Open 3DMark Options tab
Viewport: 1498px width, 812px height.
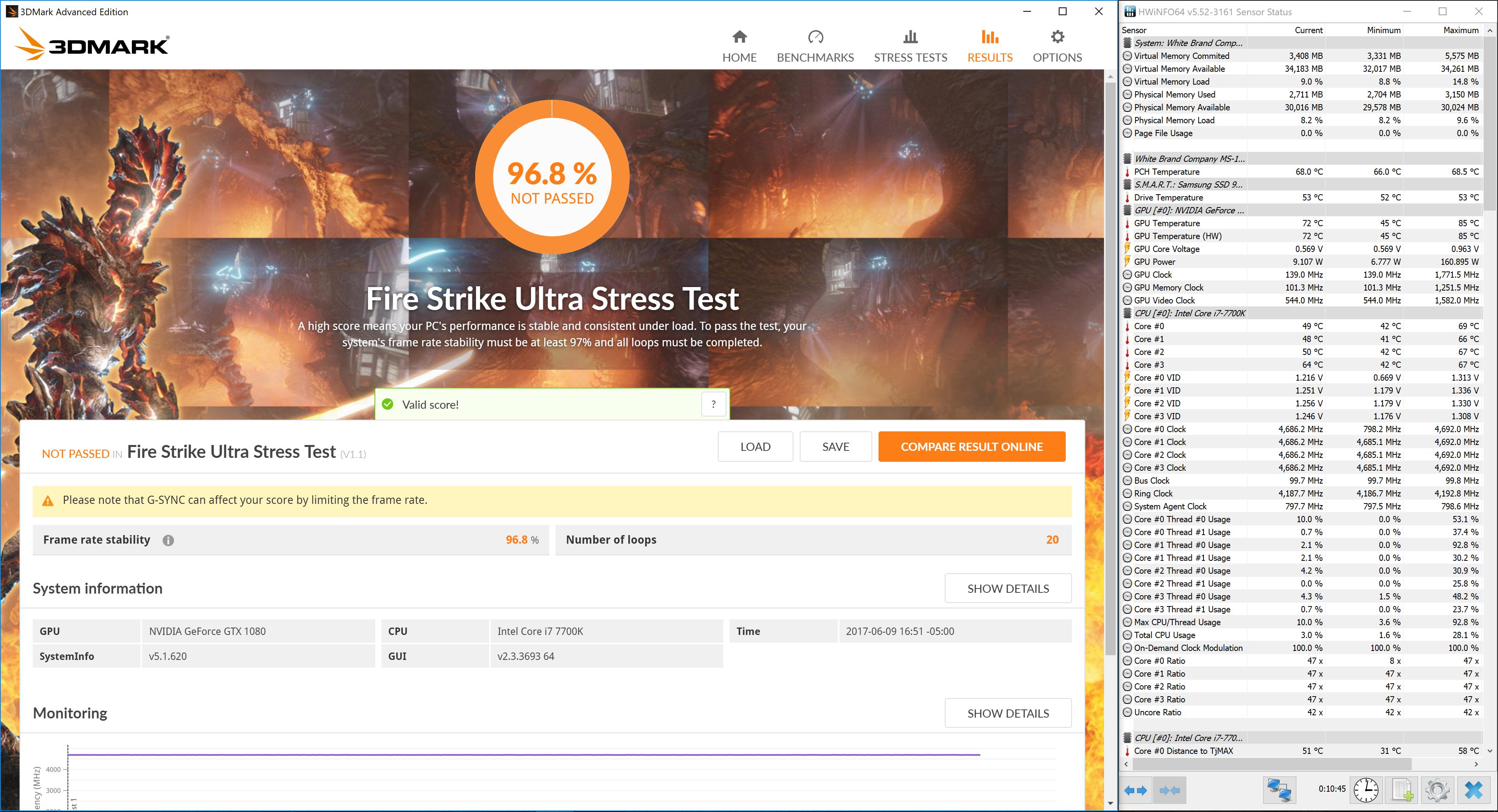(x=1057, y=46)
